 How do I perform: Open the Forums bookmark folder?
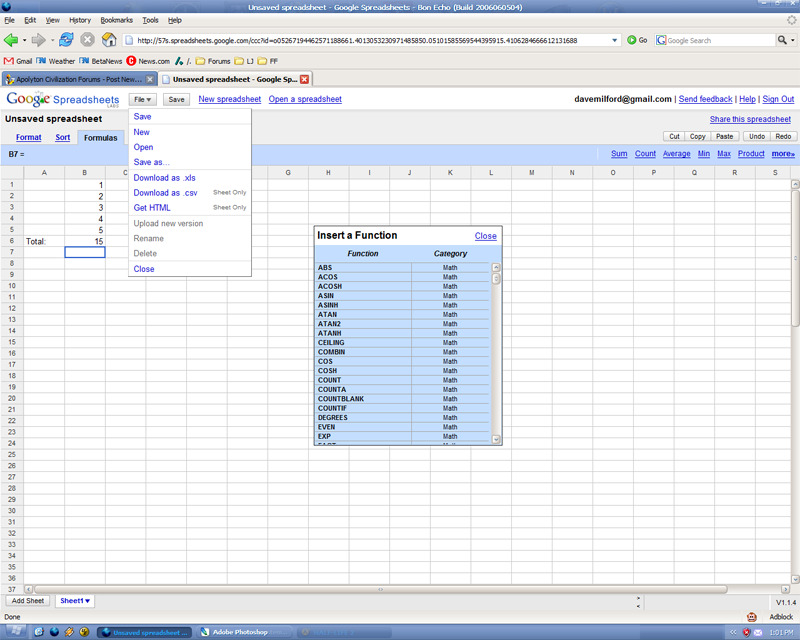(x=213, y=61)
